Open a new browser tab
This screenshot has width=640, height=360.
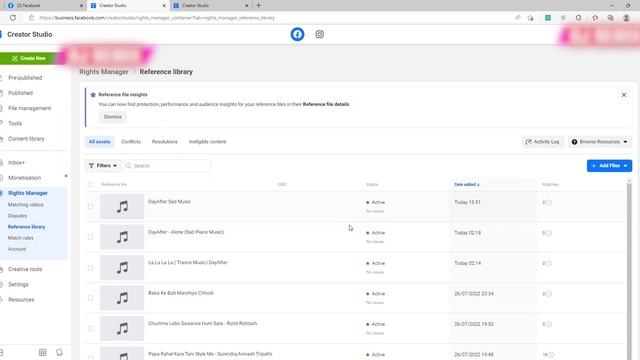(x=258, y=6)
